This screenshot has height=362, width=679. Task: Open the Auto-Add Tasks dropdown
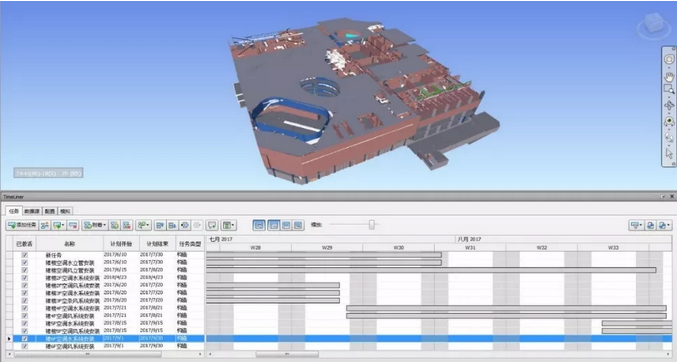(58, 225)
